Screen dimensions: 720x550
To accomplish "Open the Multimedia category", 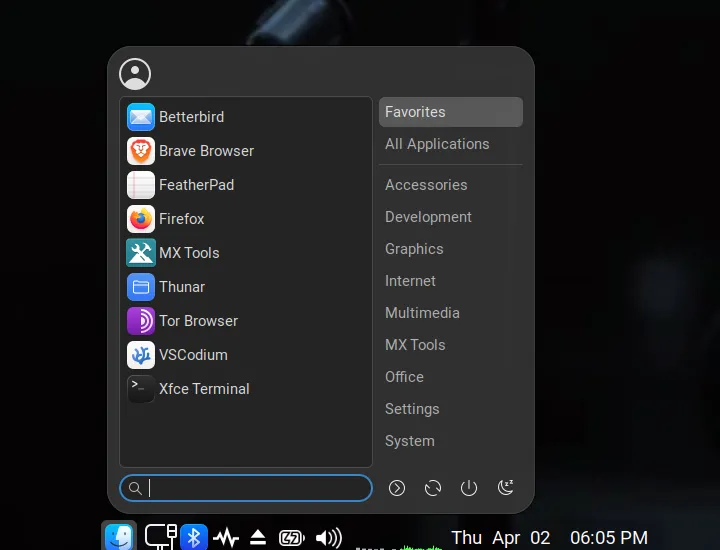I will 451,313.
